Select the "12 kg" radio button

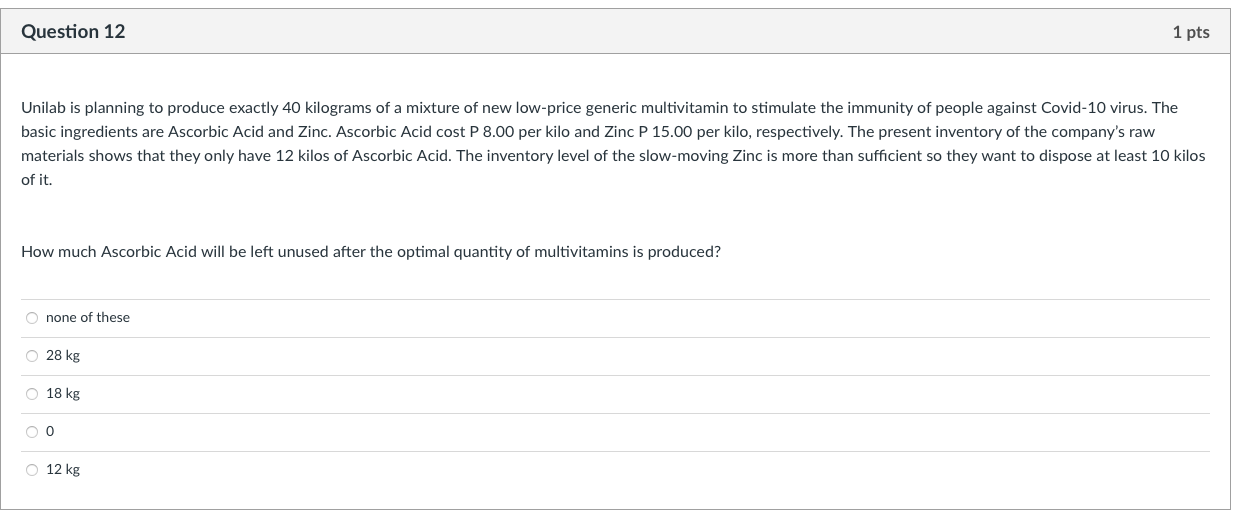point(32,470)
